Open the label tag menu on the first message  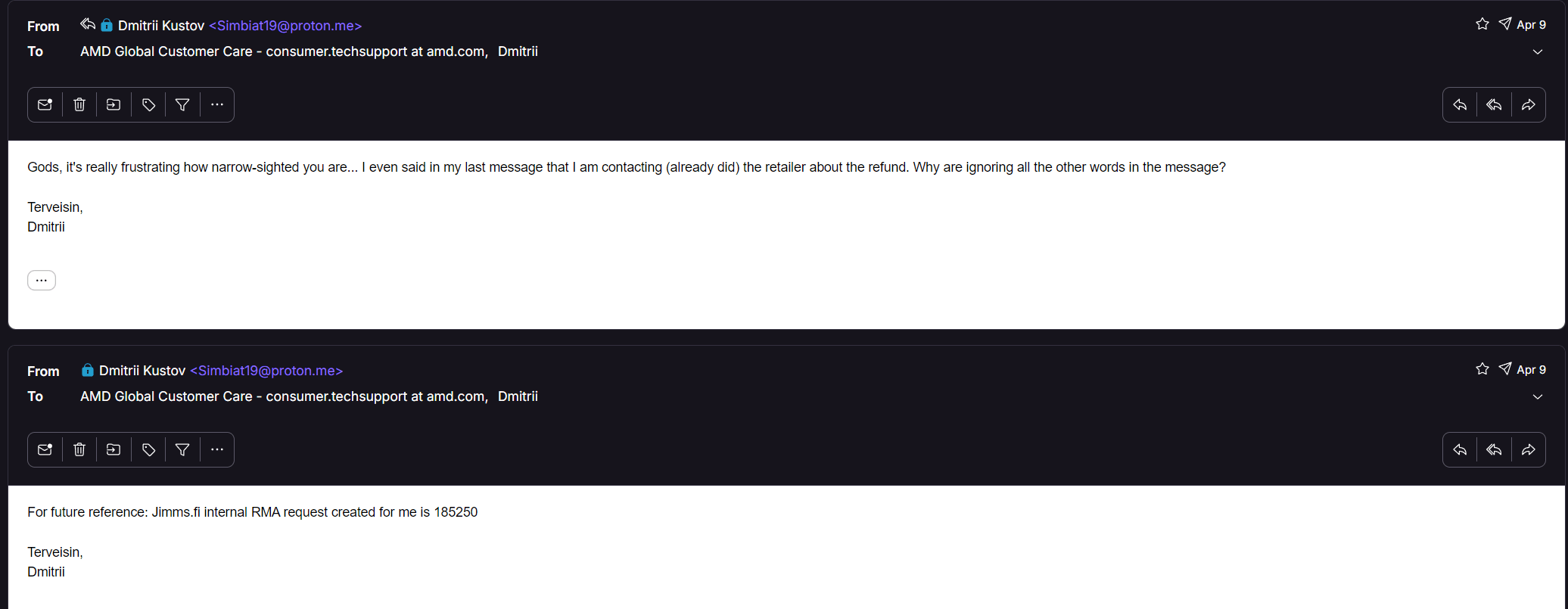[148, 105]
